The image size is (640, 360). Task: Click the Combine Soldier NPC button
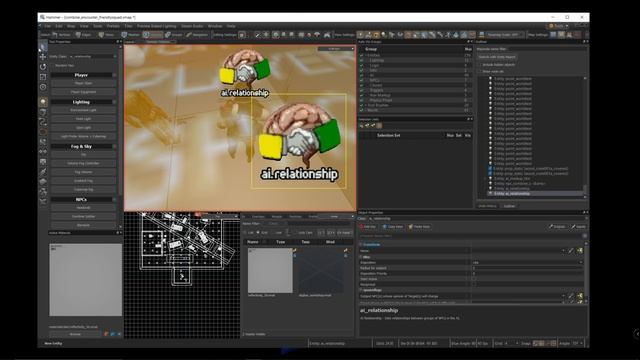[x=83, y=216]
